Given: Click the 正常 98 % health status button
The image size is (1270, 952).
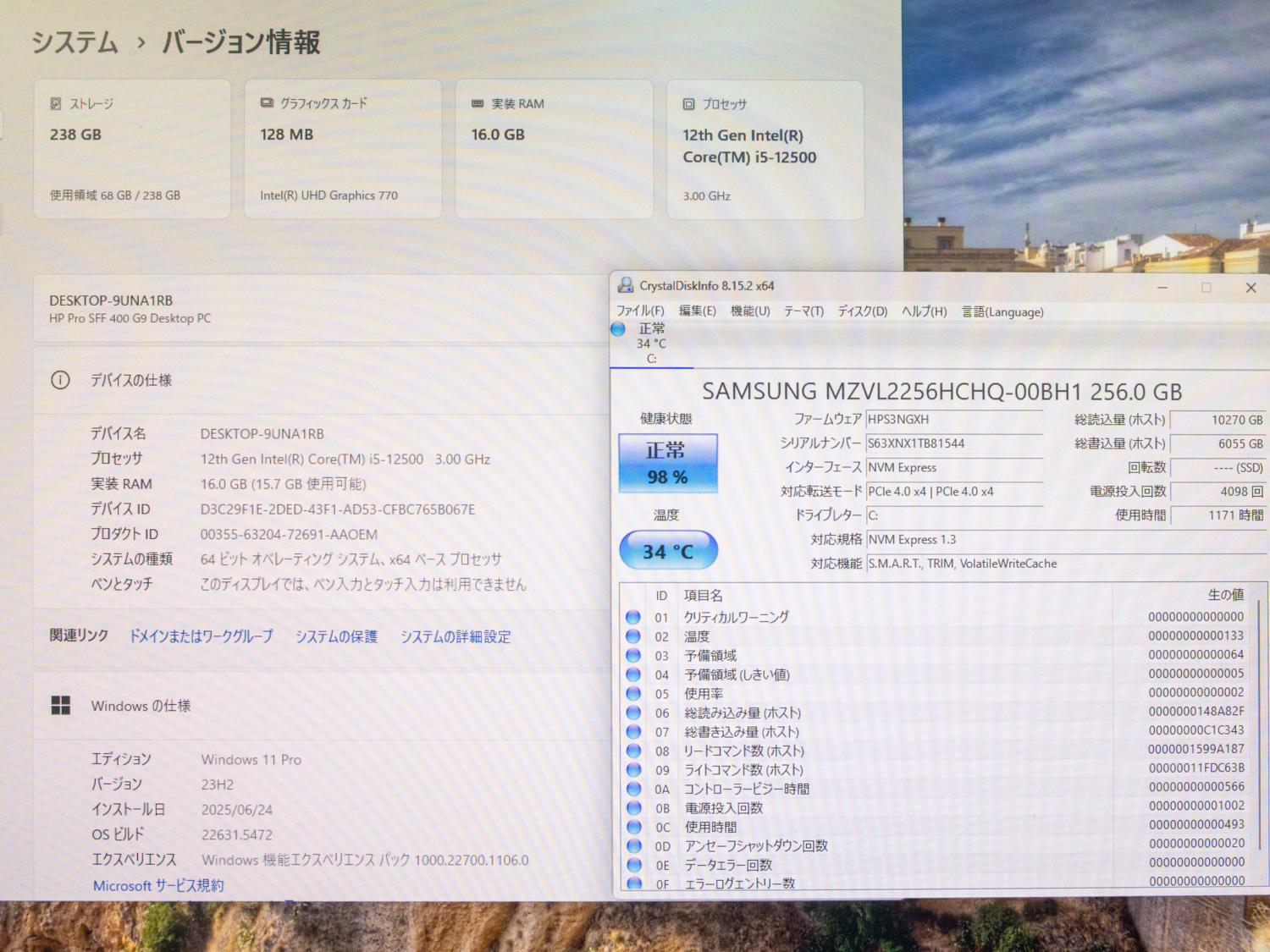Looking at the screenshot, I should 668,463.
